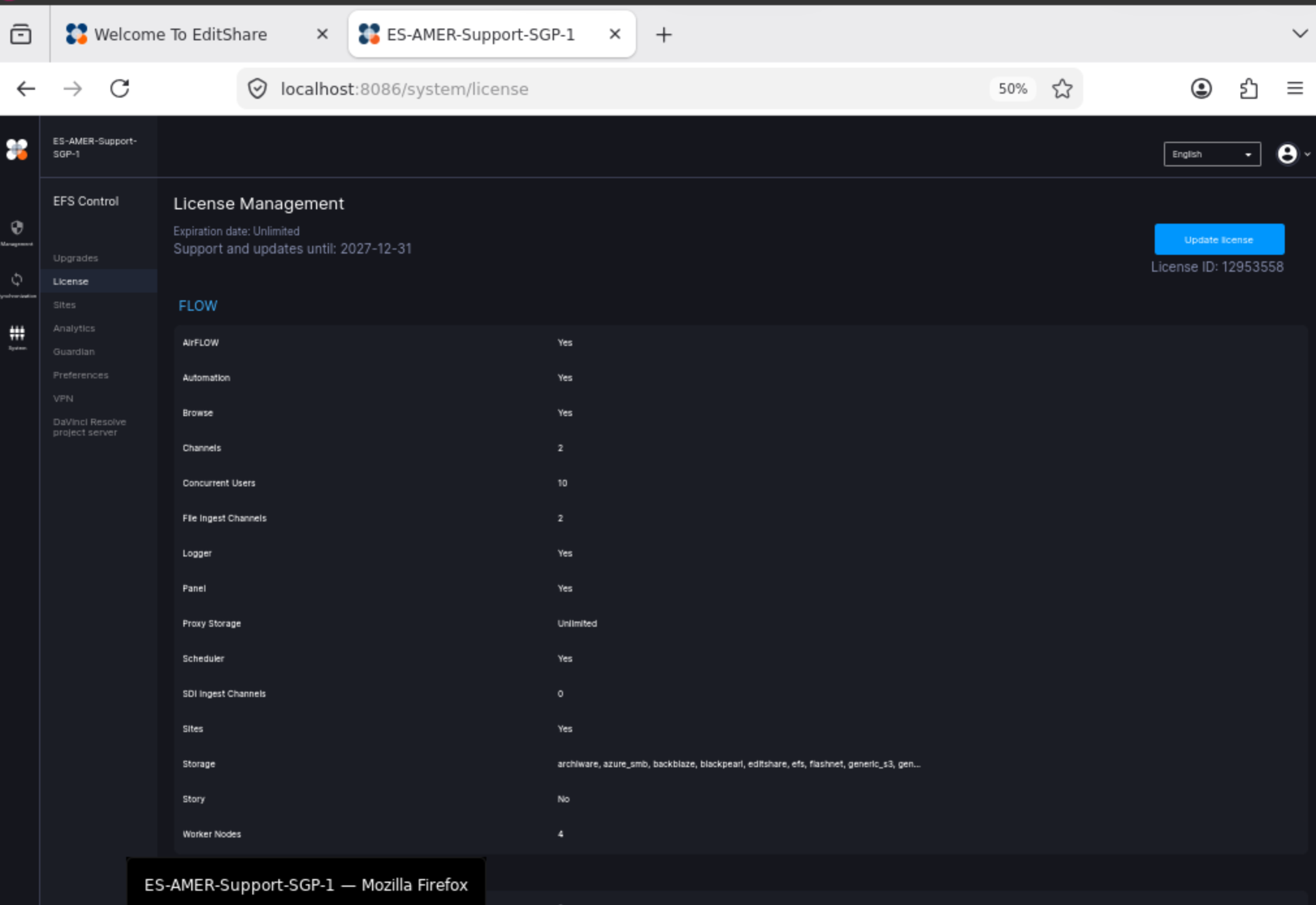Close the ES-AMER-Support-SGP-1 tab
Screen dimensions: 1316x905
tap(614, 34)
